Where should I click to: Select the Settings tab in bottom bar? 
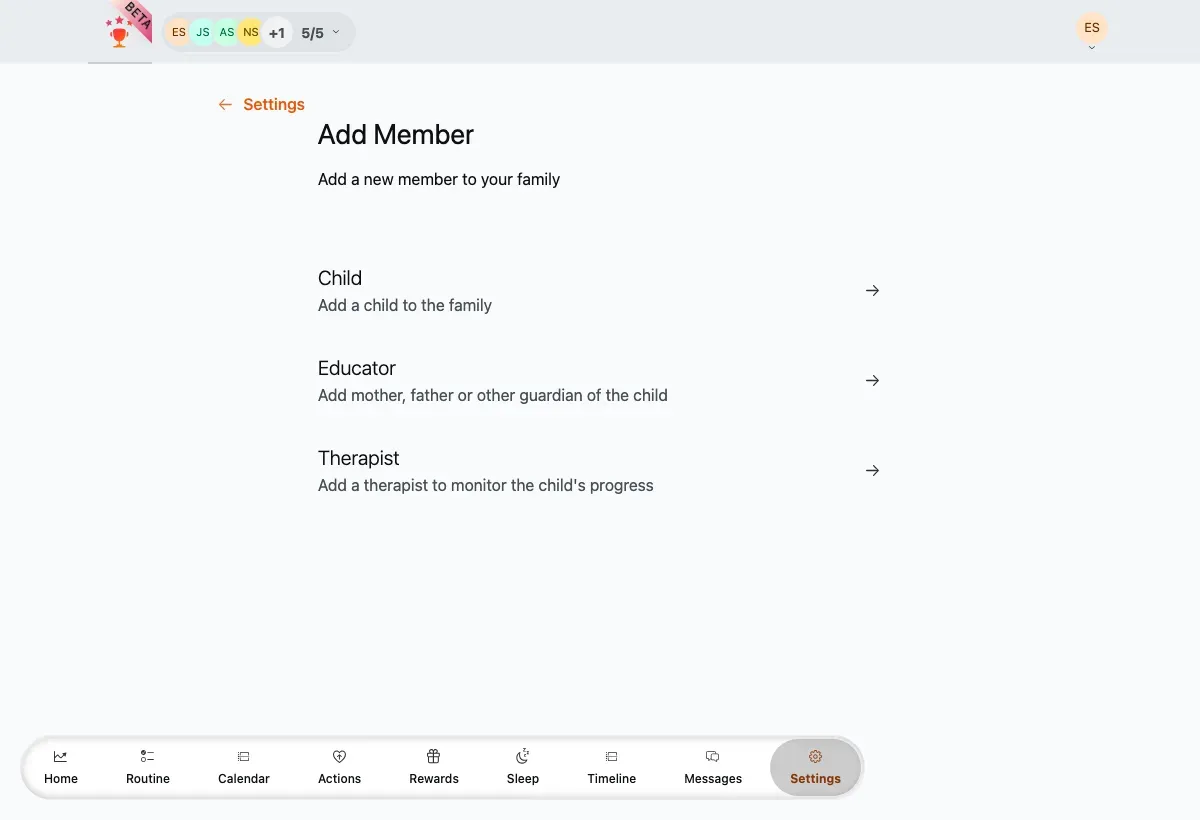(x=815, y=767)
